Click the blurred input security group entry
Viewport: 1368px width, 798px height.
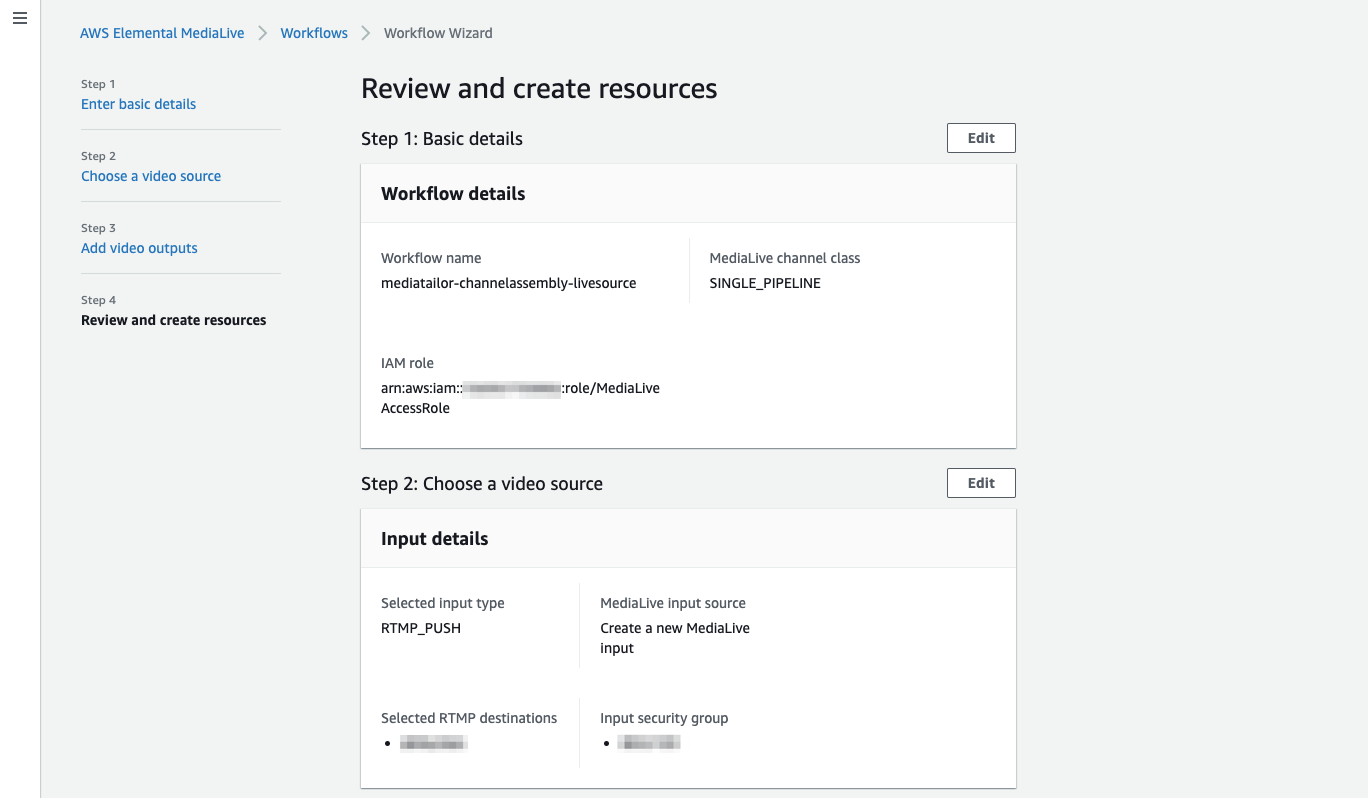point(648,743)
